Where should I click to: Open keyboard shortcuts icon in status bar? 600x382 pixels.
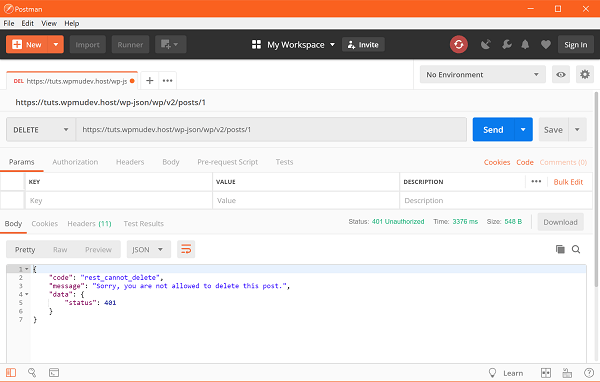[567, 373]
